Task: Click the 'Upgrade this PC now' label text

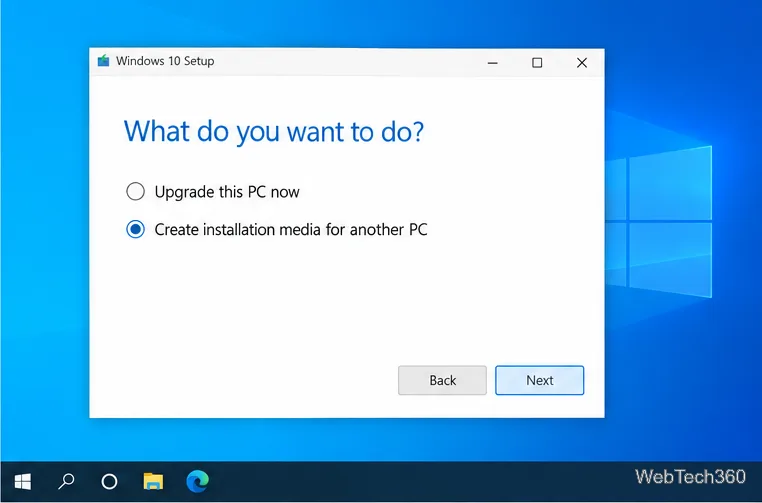Action: point(227,192)
